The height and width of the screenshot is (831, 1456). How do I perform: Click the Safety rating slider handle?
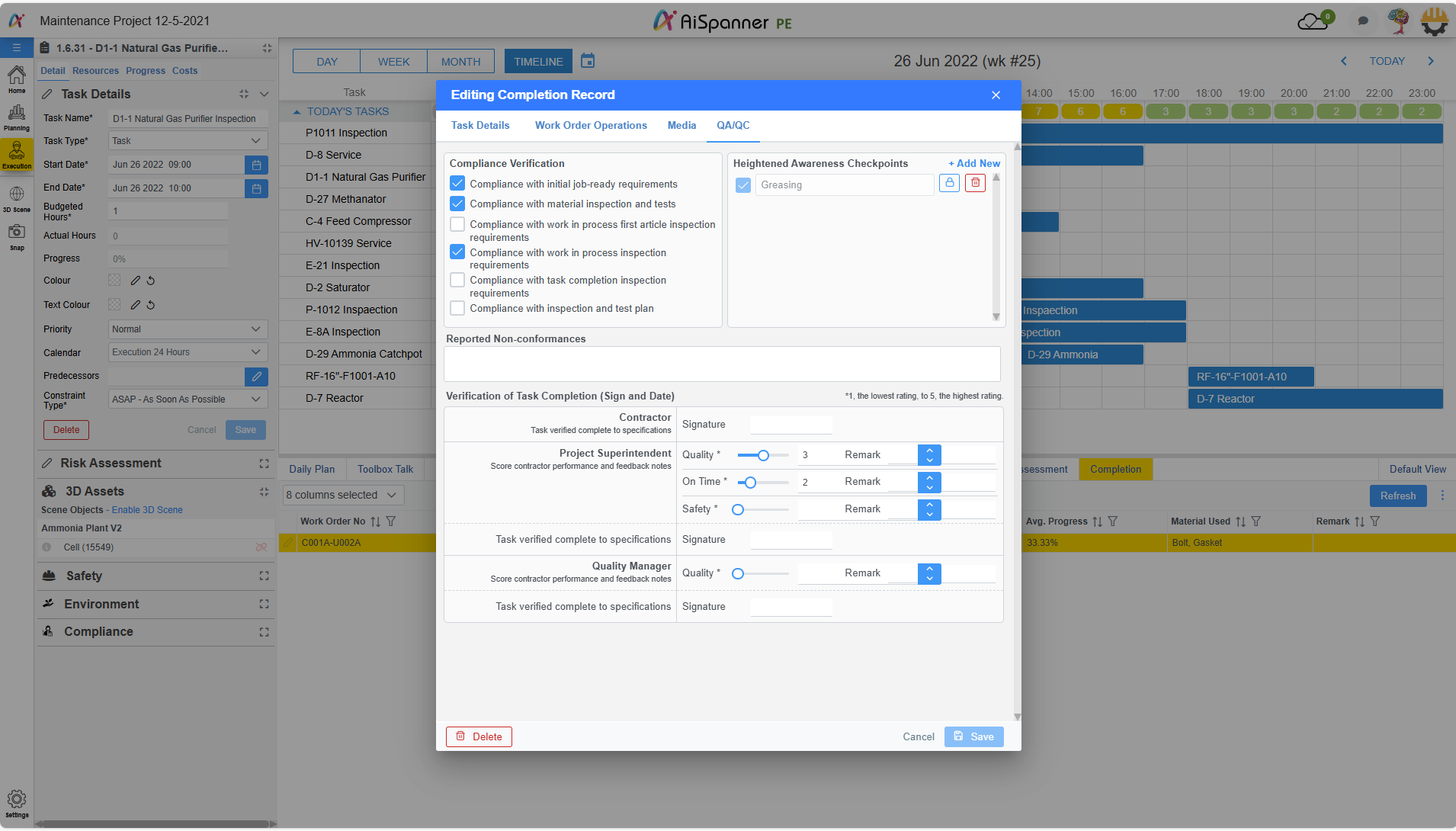pos(738,510)
